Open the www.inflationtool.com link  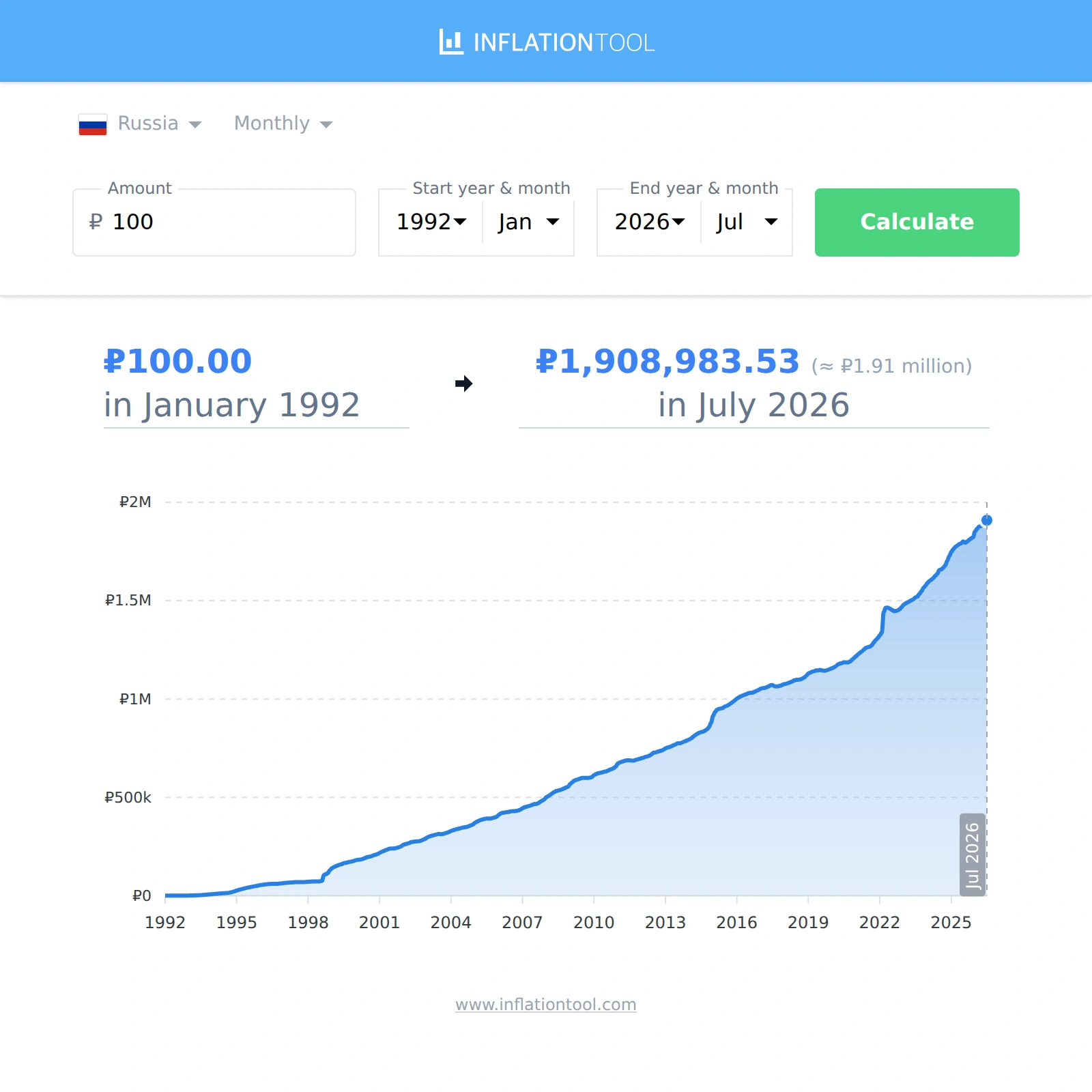pos(546,1005)
